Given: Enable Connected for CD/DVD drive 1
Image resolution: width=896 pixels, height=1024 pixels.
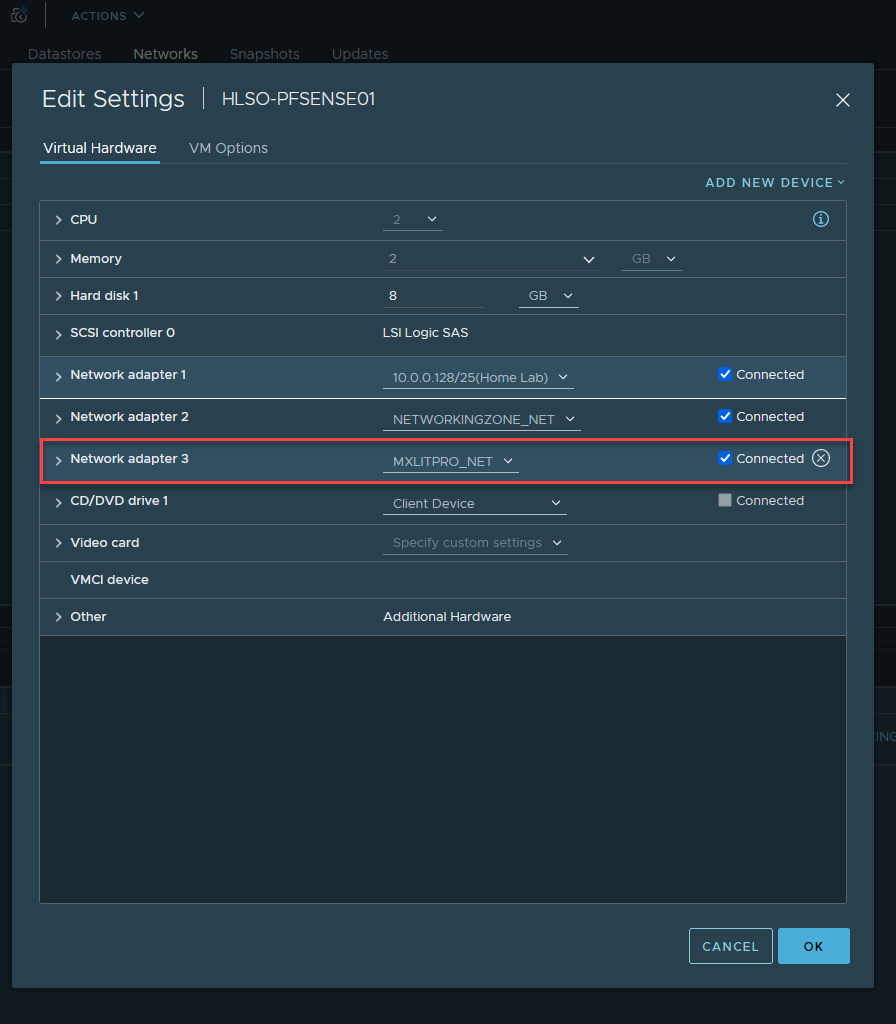Looking at the screenshot, I should (x=725, y=501).
